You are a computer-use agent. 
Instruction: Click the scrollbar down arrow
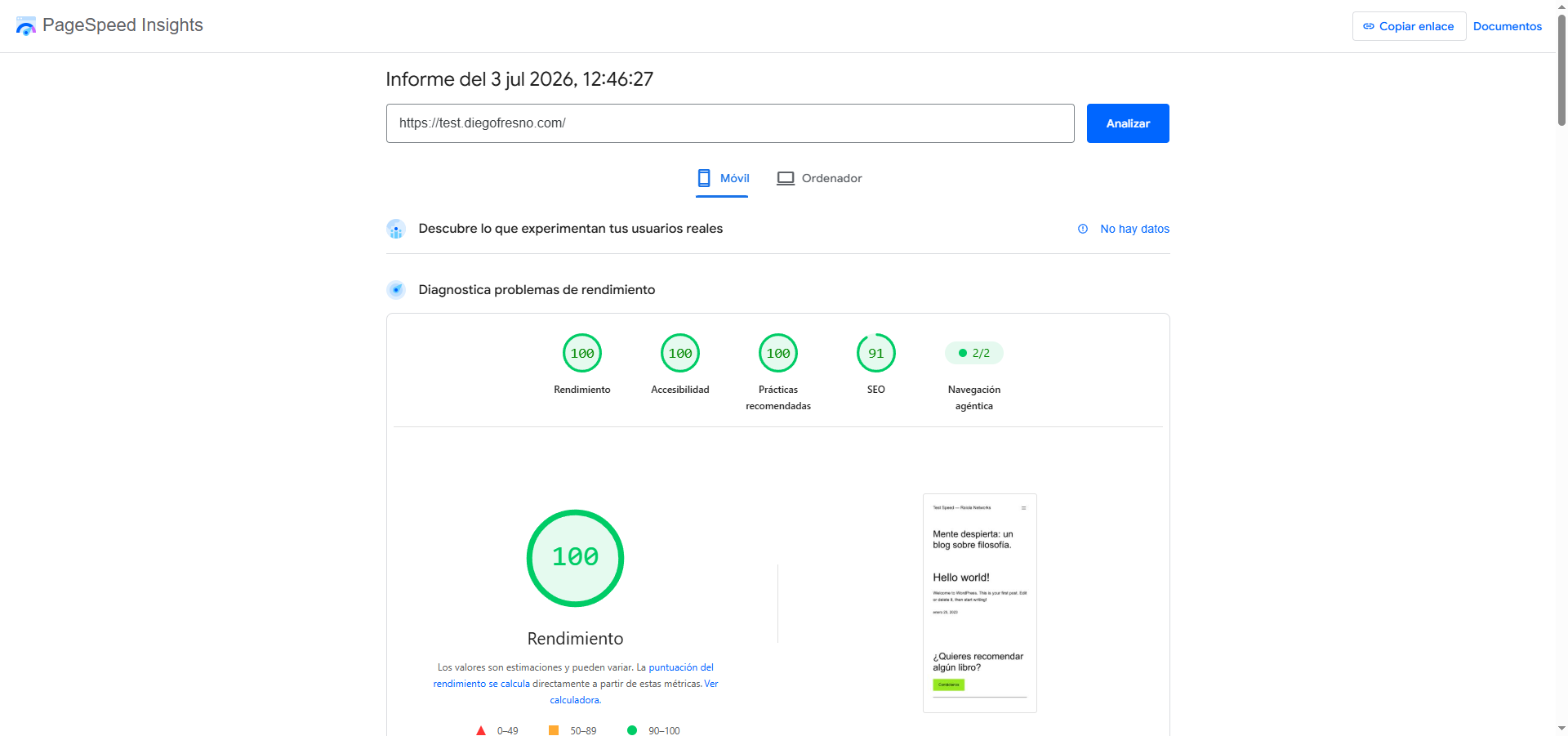(1561, 728)
